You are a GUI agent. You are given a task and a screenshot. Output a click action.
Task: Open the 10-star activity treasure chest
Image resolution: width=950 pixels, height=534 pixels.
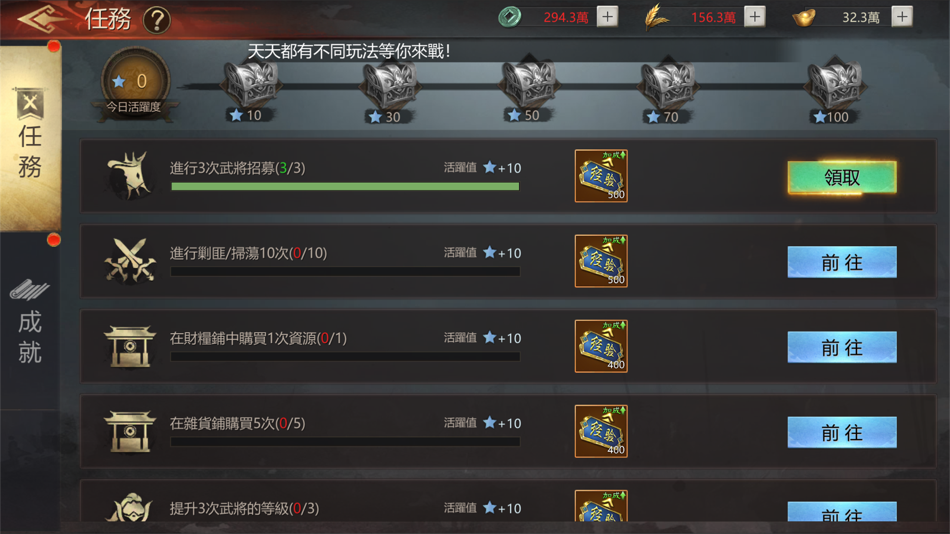(x=250, y=85)
